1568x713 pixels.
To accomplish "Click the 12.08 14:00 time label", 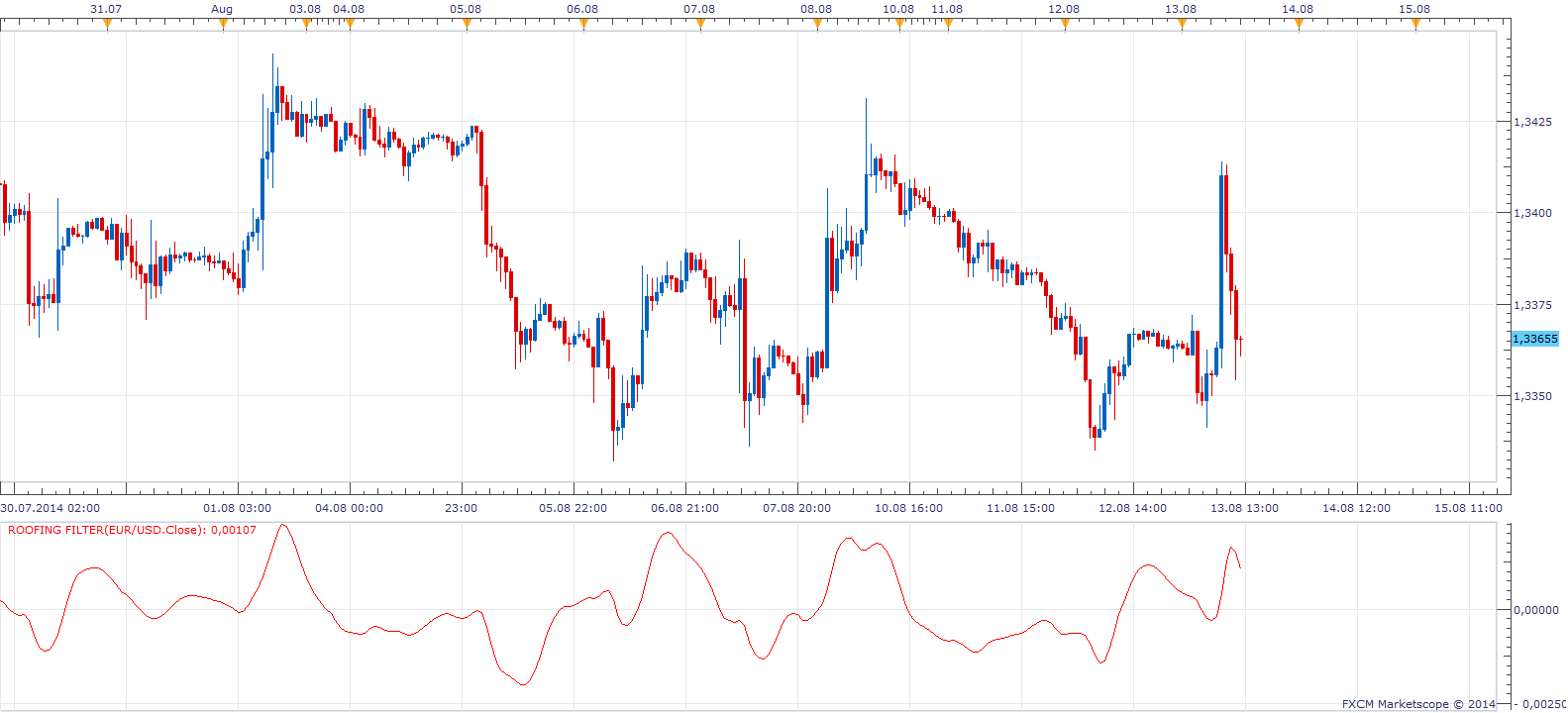I will (x=1132, y=508).
